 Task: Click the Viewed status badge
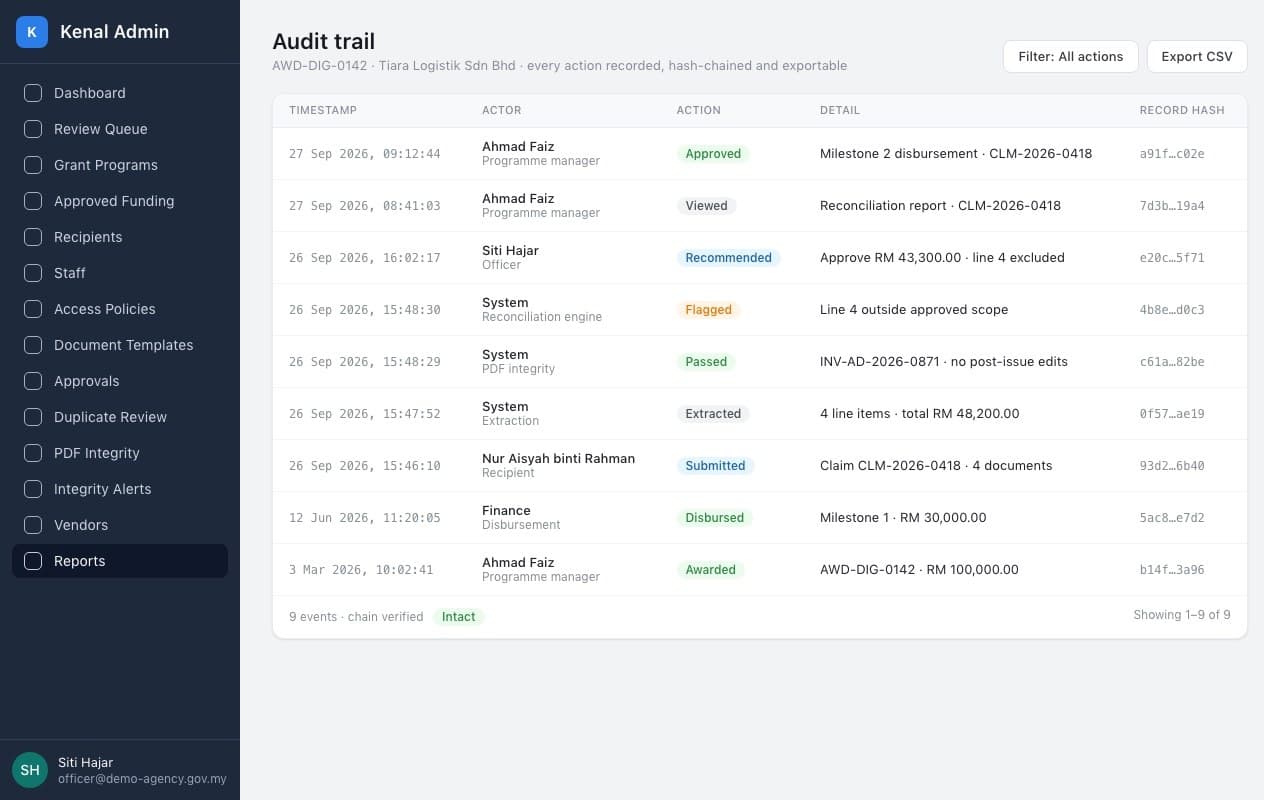[706, 206]
